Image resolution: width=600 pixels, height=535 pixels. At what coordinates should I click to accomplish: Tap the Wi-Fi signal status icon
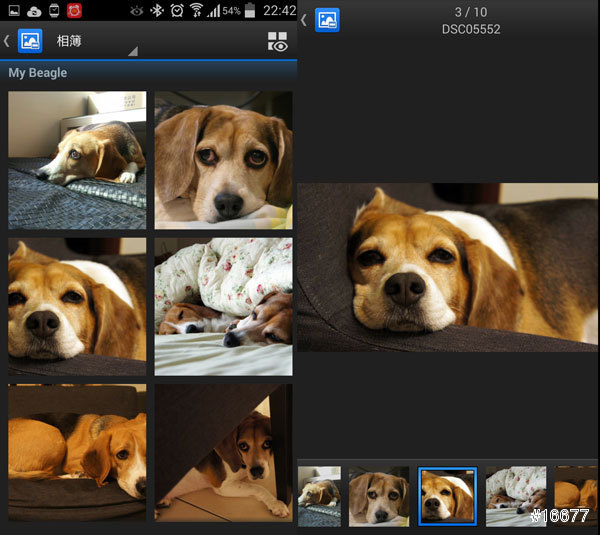(x=196, y=10)
